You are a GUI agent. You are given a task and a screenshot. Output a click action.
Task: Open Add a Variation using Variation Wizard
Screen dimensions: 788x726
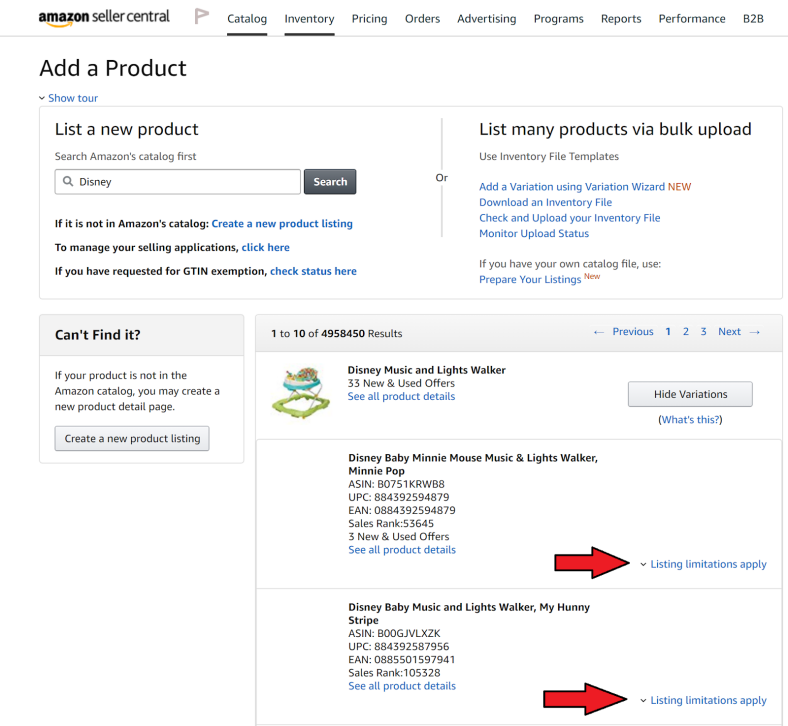tap(572, 187)
